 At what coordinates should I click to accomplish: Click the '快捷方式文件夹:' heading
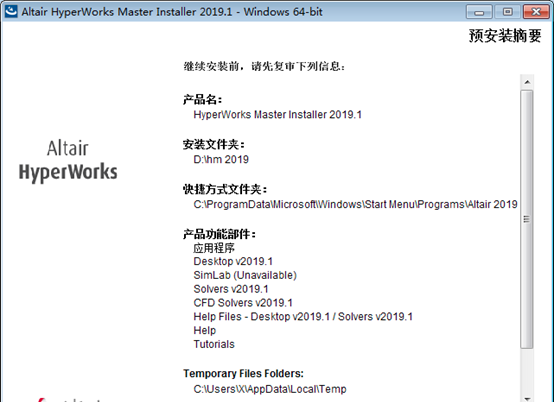[225, 189]
